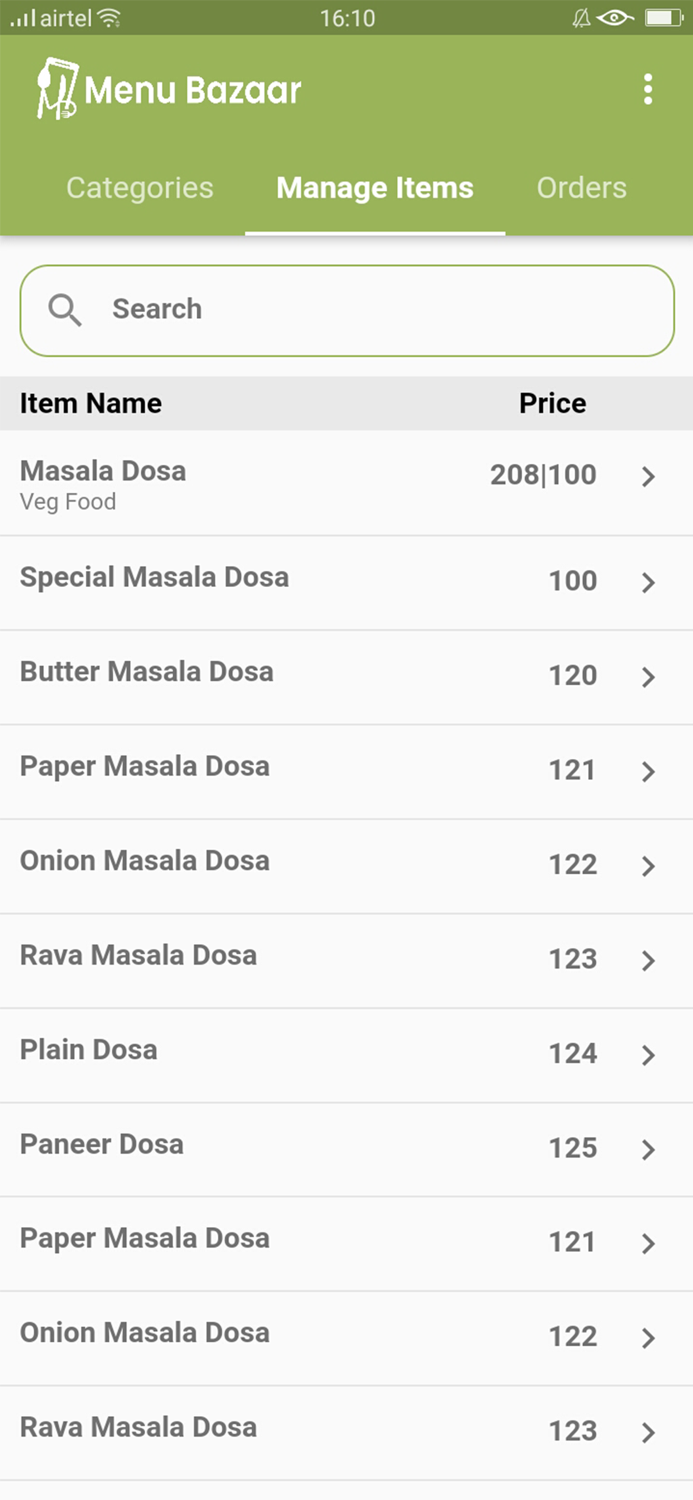Screen dimensions: 693x1500
Task: Expand the Butter Masala Dosa chevron
Action: point(648,678)
